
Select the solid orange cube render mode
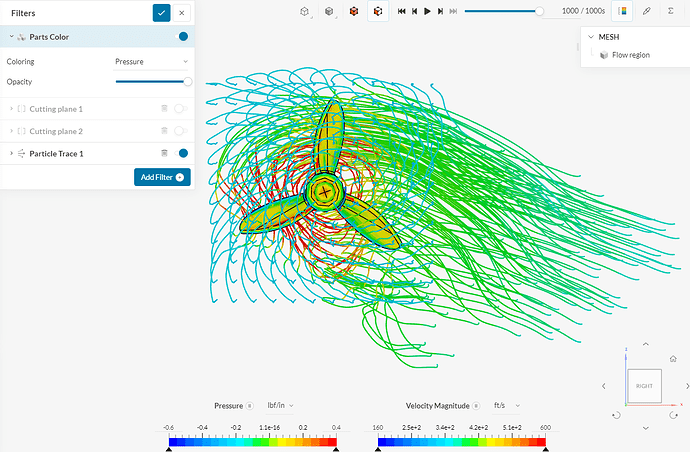(354, 11)
